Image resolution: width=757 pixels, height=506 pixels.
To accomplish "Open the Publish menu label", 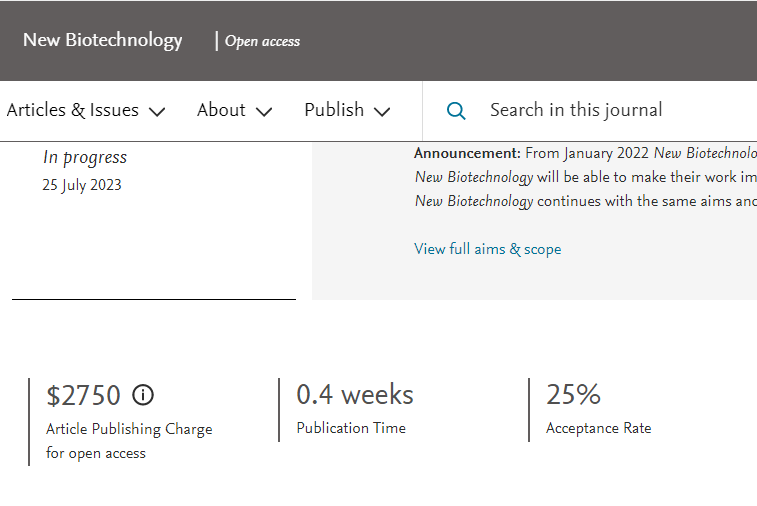I will (334, 110).
